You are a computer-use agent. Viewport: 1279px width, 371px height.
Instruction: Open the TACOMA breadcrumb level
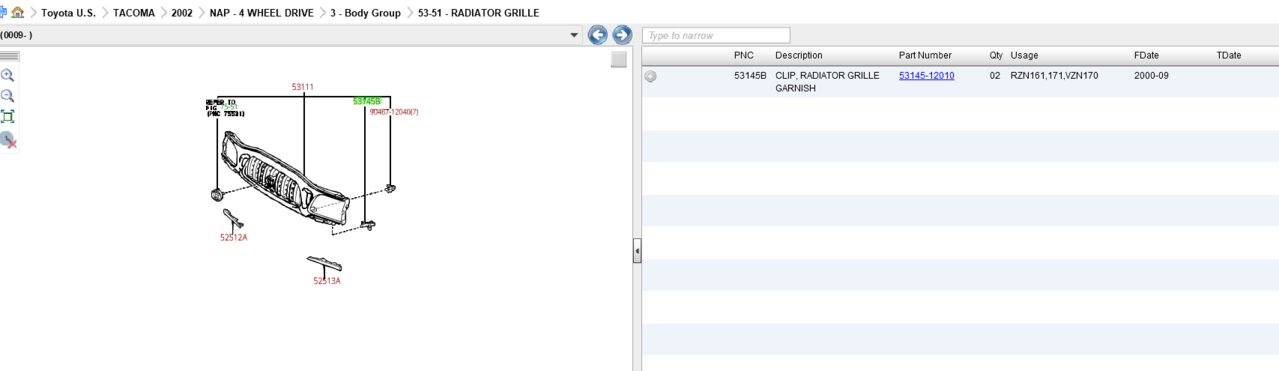[133, 13]
